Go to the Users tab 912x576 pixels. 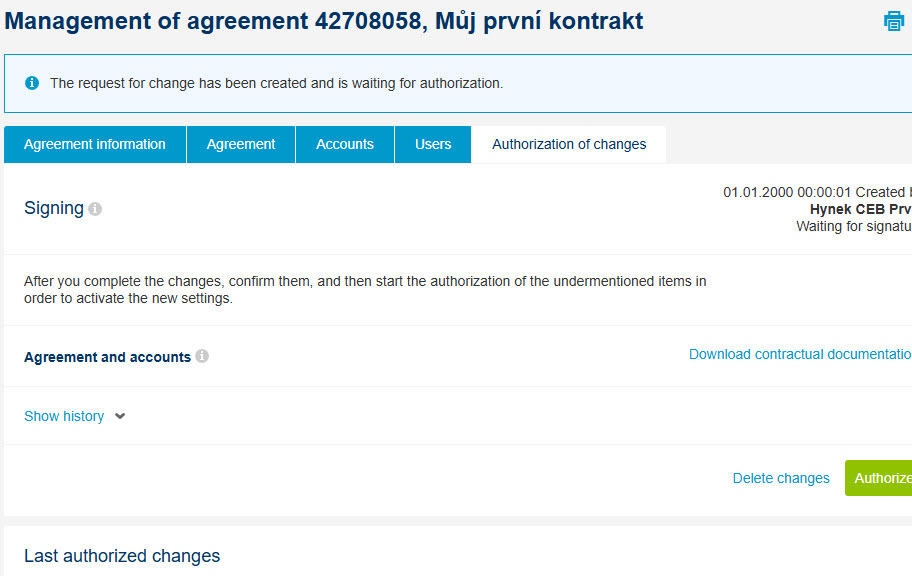coord(433,144)
